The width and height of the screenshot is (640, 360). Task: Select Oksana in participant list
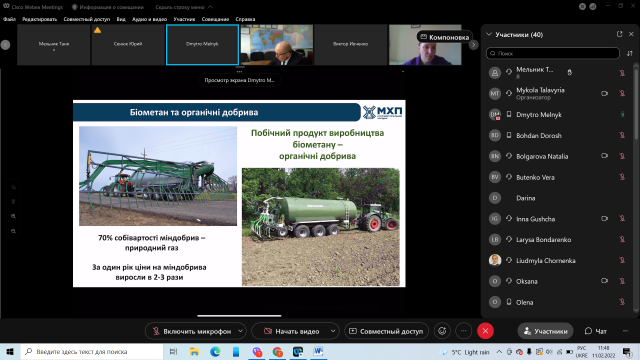pos(558,281)
